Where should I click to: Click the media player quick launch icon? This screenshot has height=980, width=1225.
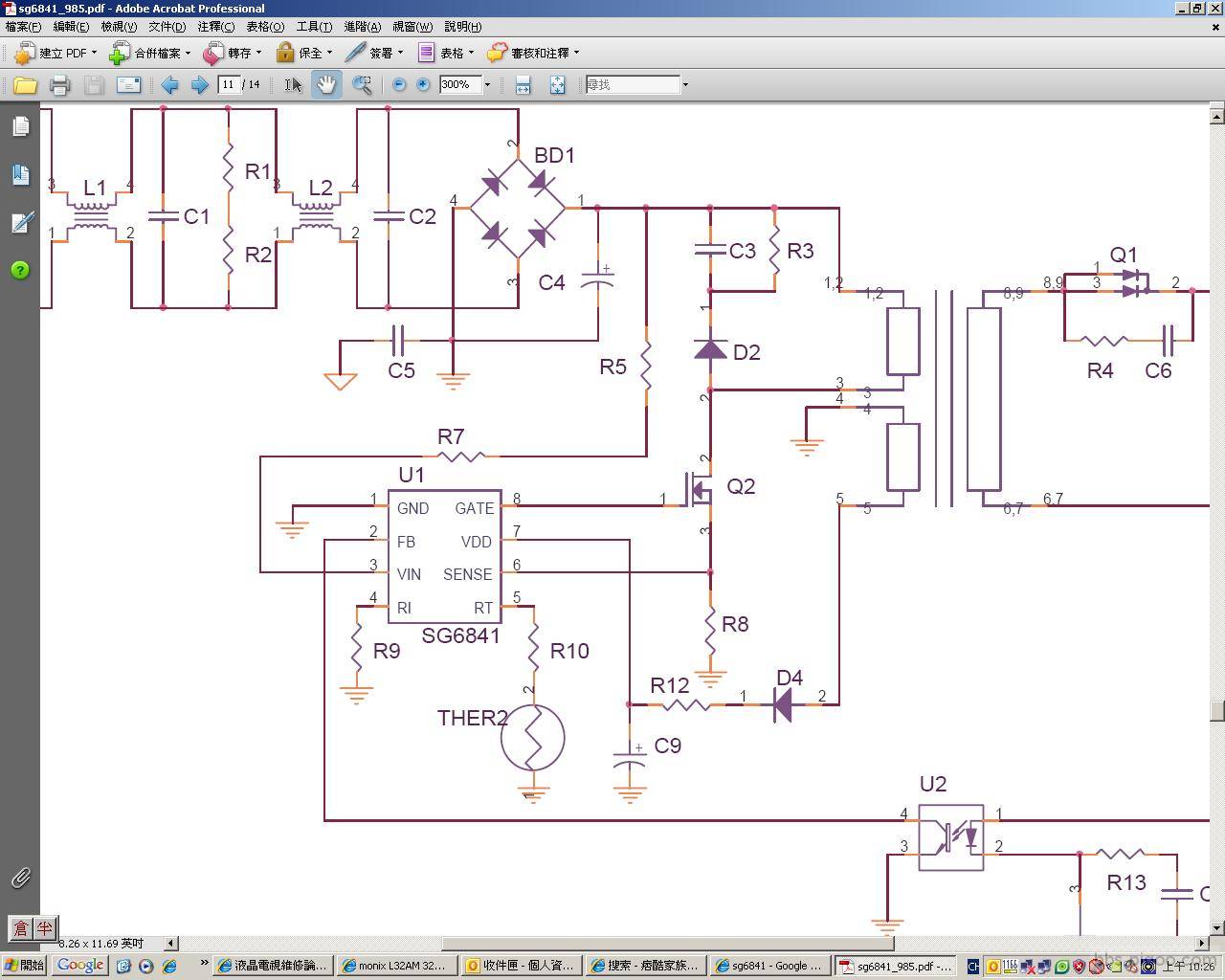145,966
